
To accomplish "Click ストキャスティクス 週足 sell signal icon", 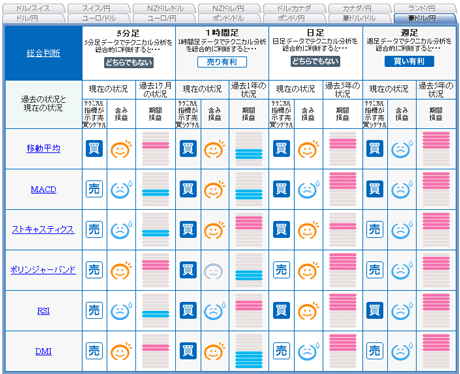I will click(x=375, y=229).
